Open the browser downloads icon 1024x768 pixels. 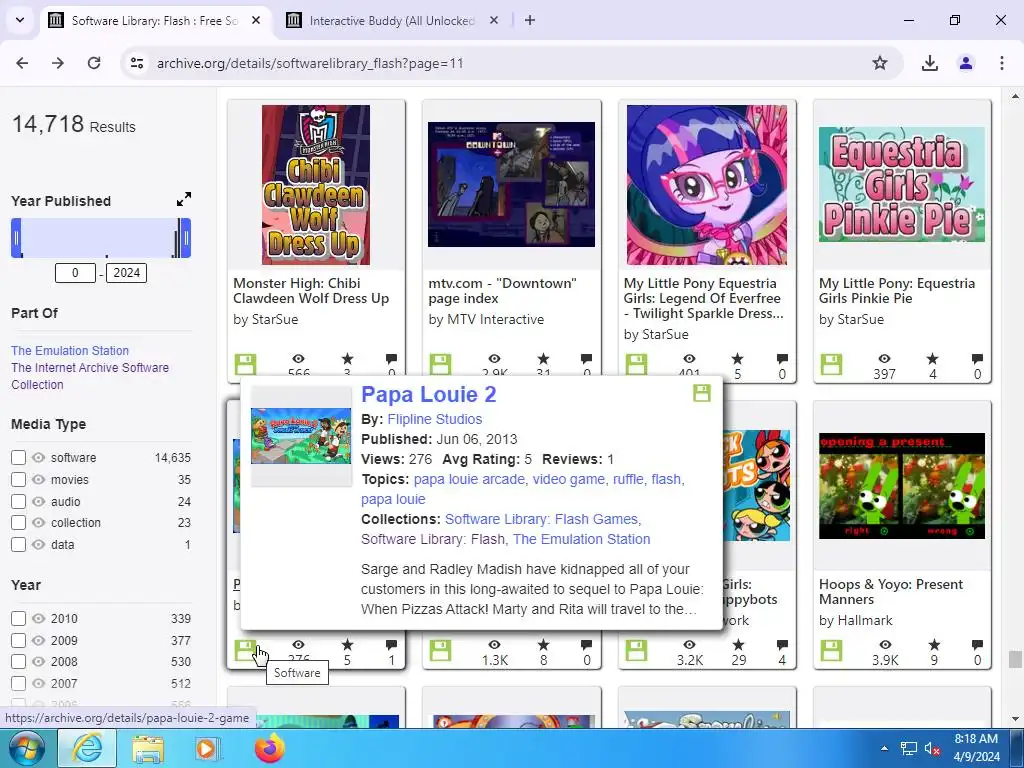(x=929, y=63)
